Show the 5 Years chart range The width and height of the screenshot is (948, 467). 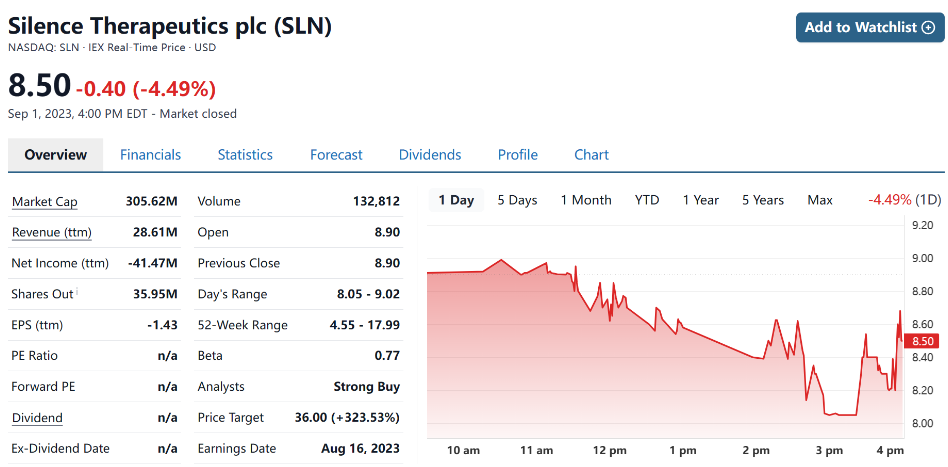click(763, 200)
